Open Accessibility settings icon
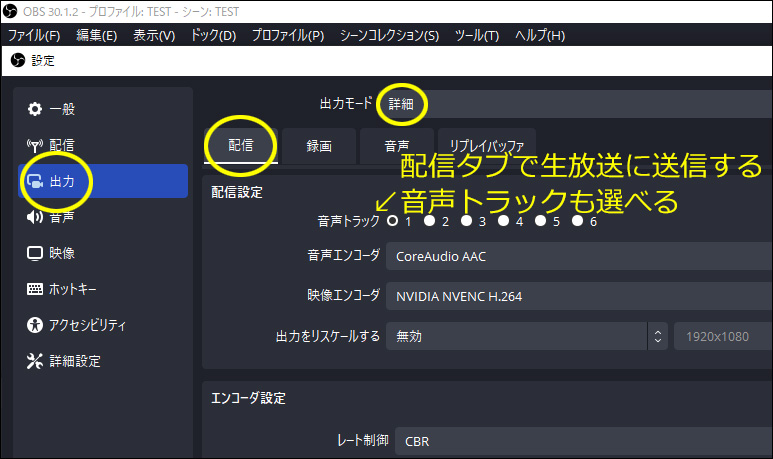Image resolution: width=773 pixels, height=459 pixels. point(35,325)
